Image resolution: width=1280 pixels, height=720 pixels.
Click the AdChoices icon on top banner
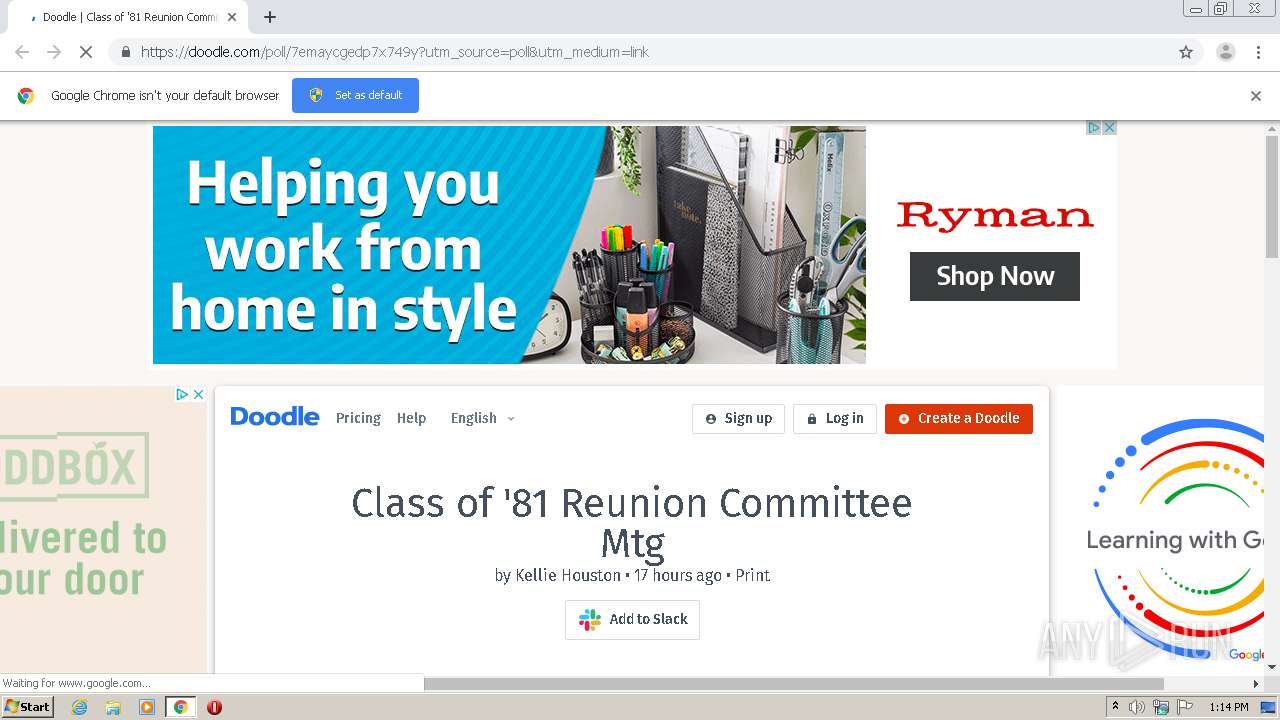coord(1094,128)
